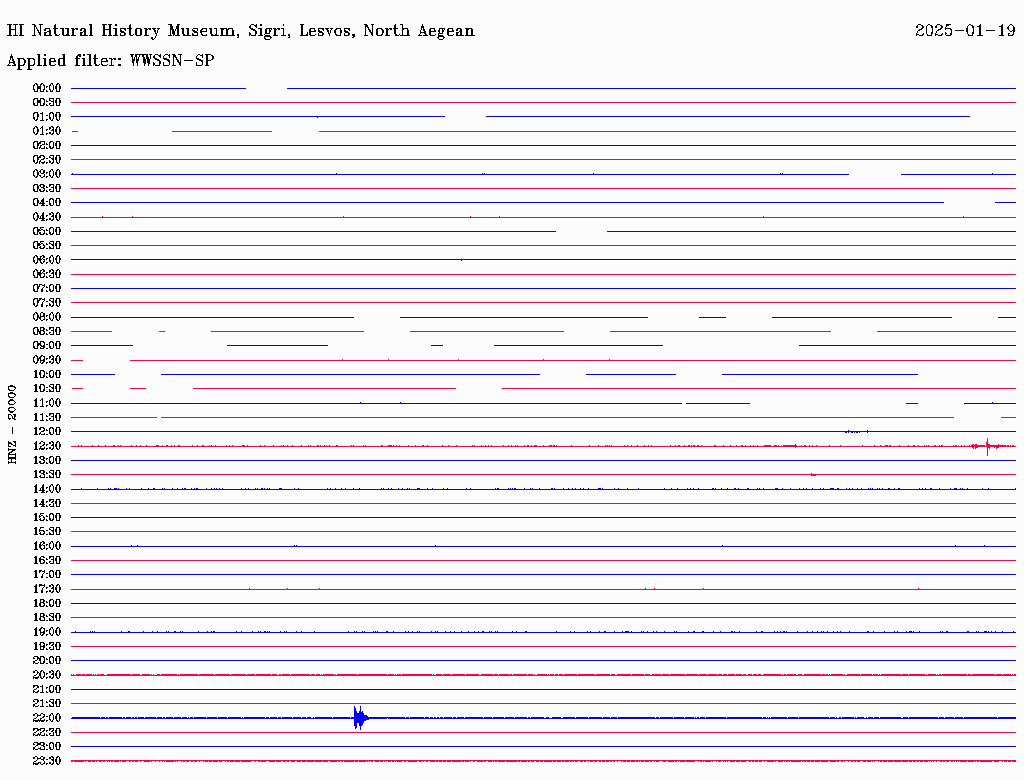Click the 05:00 time label
The height and width of the screenshot is (780, 1024).
click(46, 231)
